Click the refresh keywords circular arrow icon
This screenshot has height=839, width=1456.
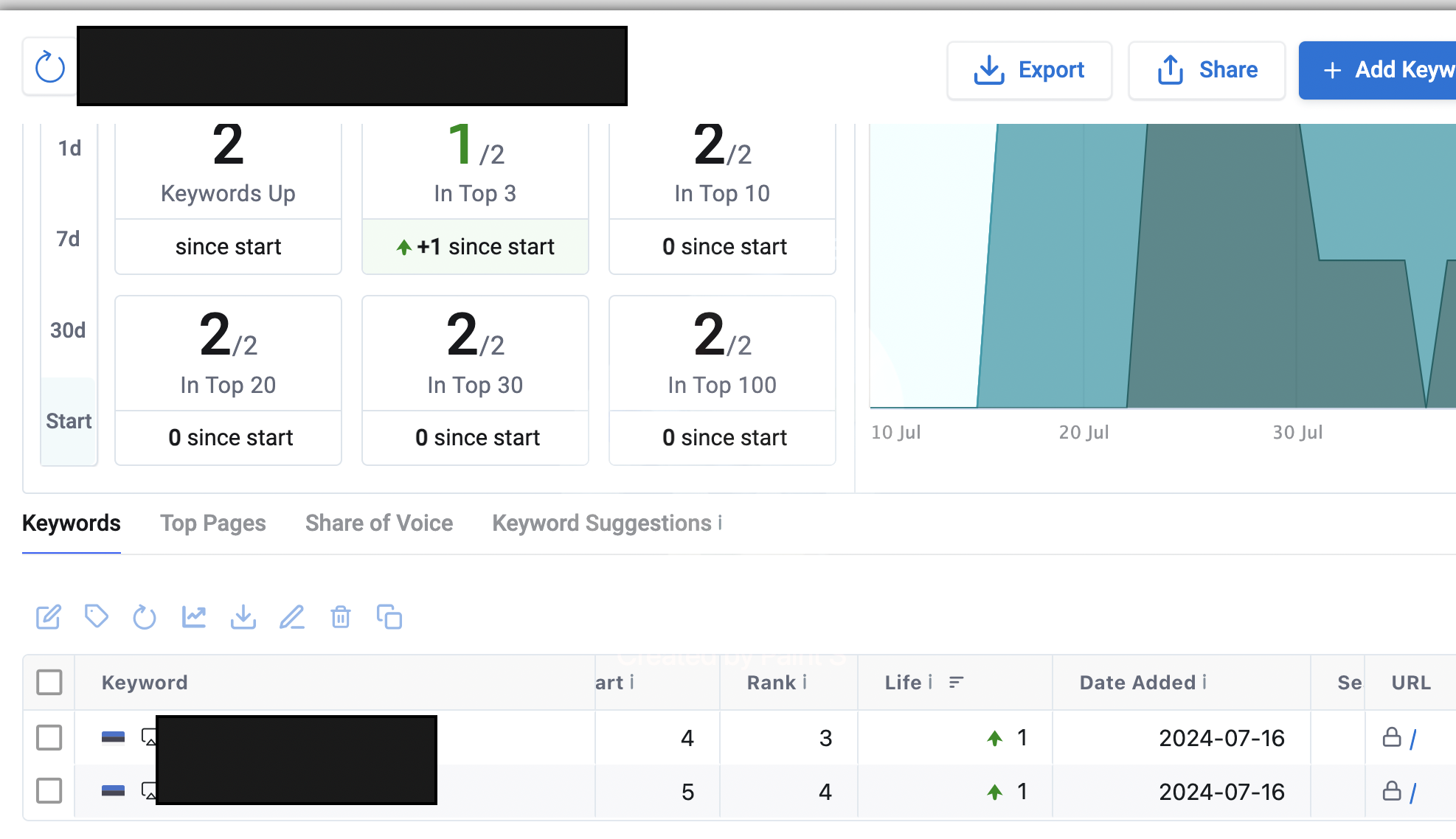145,617
